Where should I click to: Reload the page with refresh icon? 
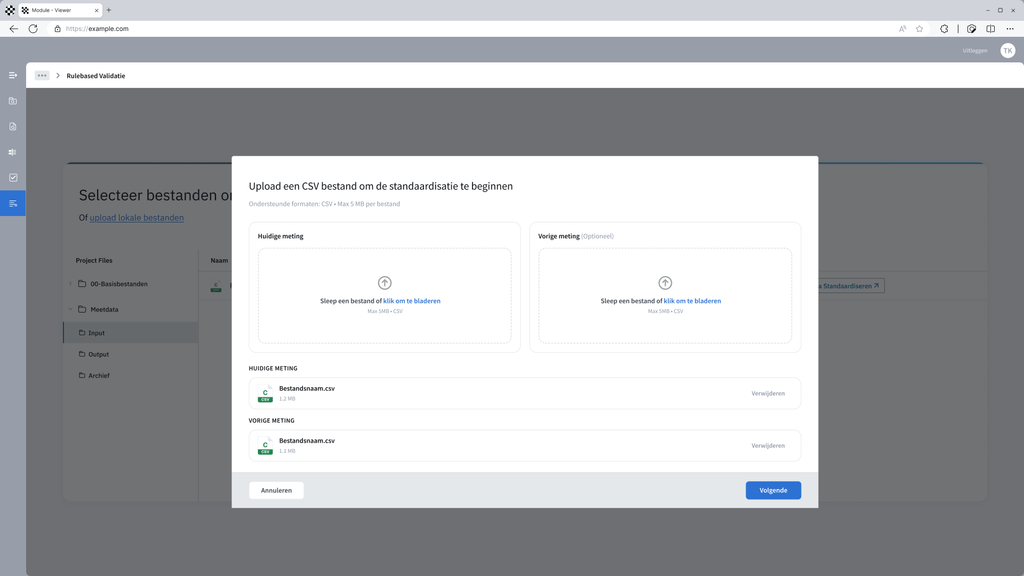pyautogui.click(x=33, y=29)
